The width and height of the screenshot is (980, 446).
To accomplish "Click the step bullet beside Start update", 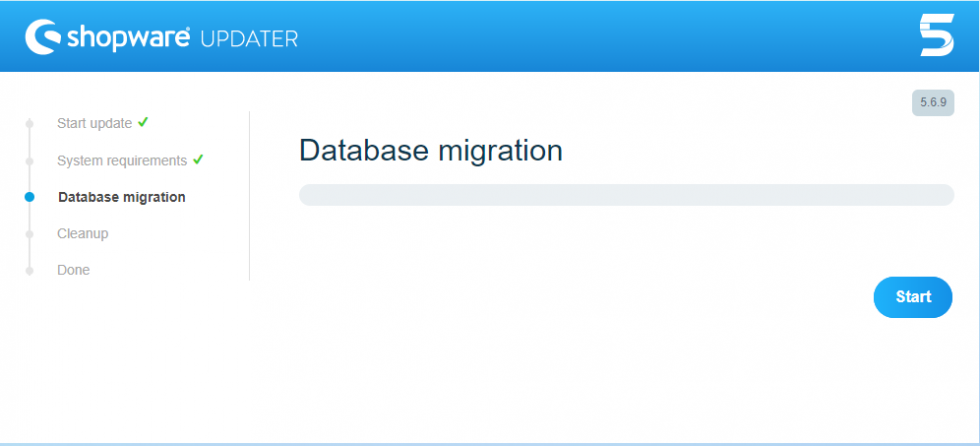I will (x=29, y=124).
